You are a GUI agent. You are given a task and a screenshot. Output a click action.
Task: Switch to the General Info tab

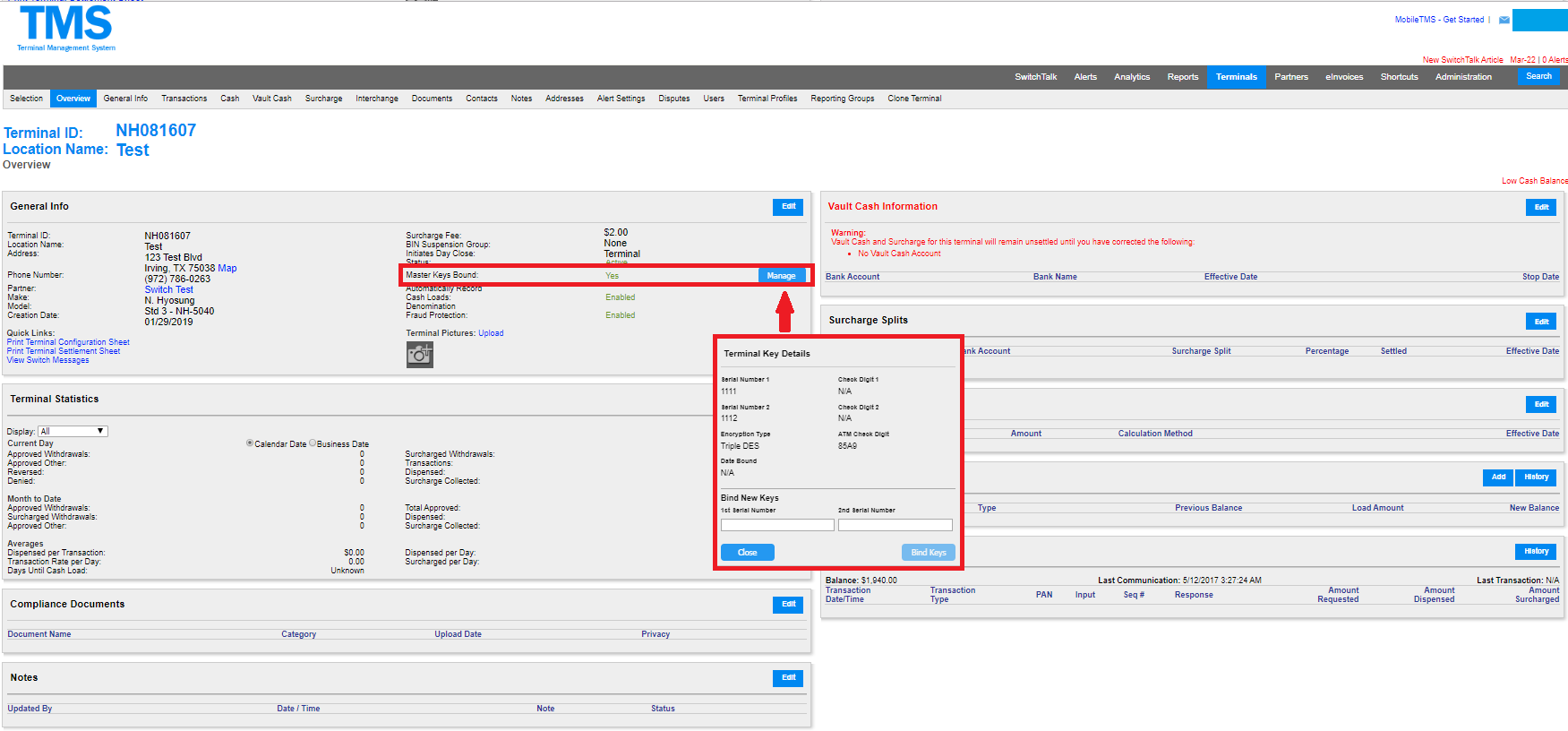(125, 99)
